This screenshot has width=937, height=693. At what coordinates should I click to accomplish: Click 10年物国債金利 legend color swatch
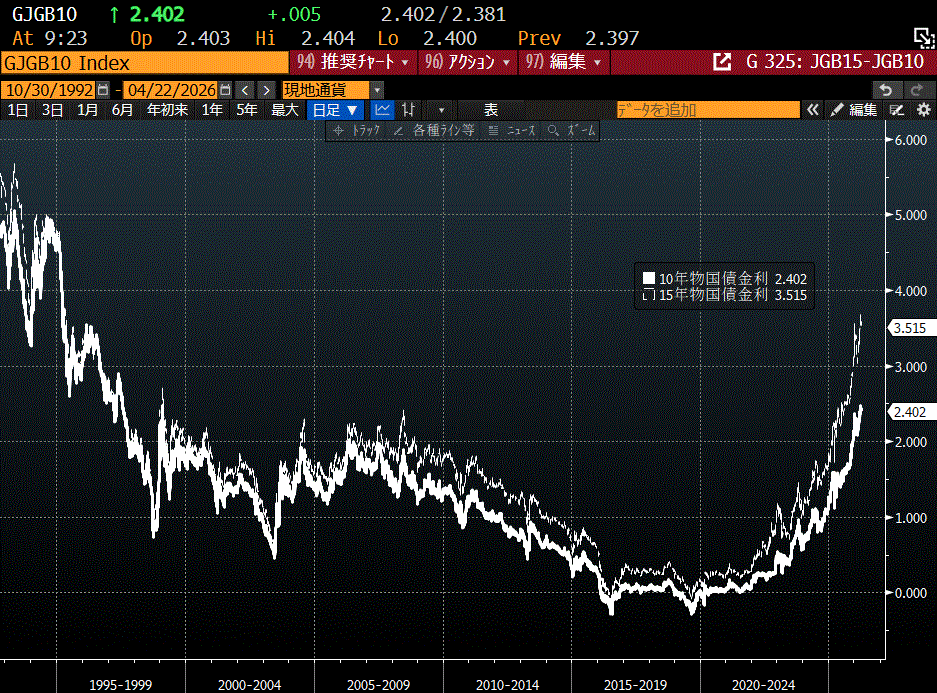(x=649, y=279)
